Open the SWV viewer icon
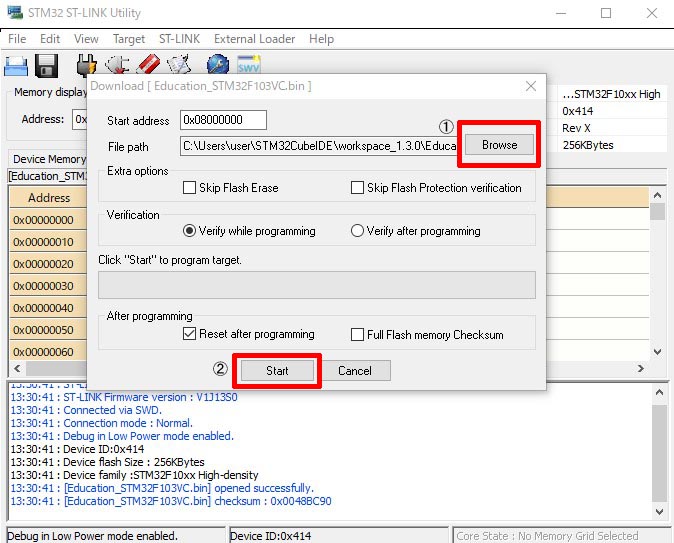Screen dimensions: 674x543 (248, 64)
